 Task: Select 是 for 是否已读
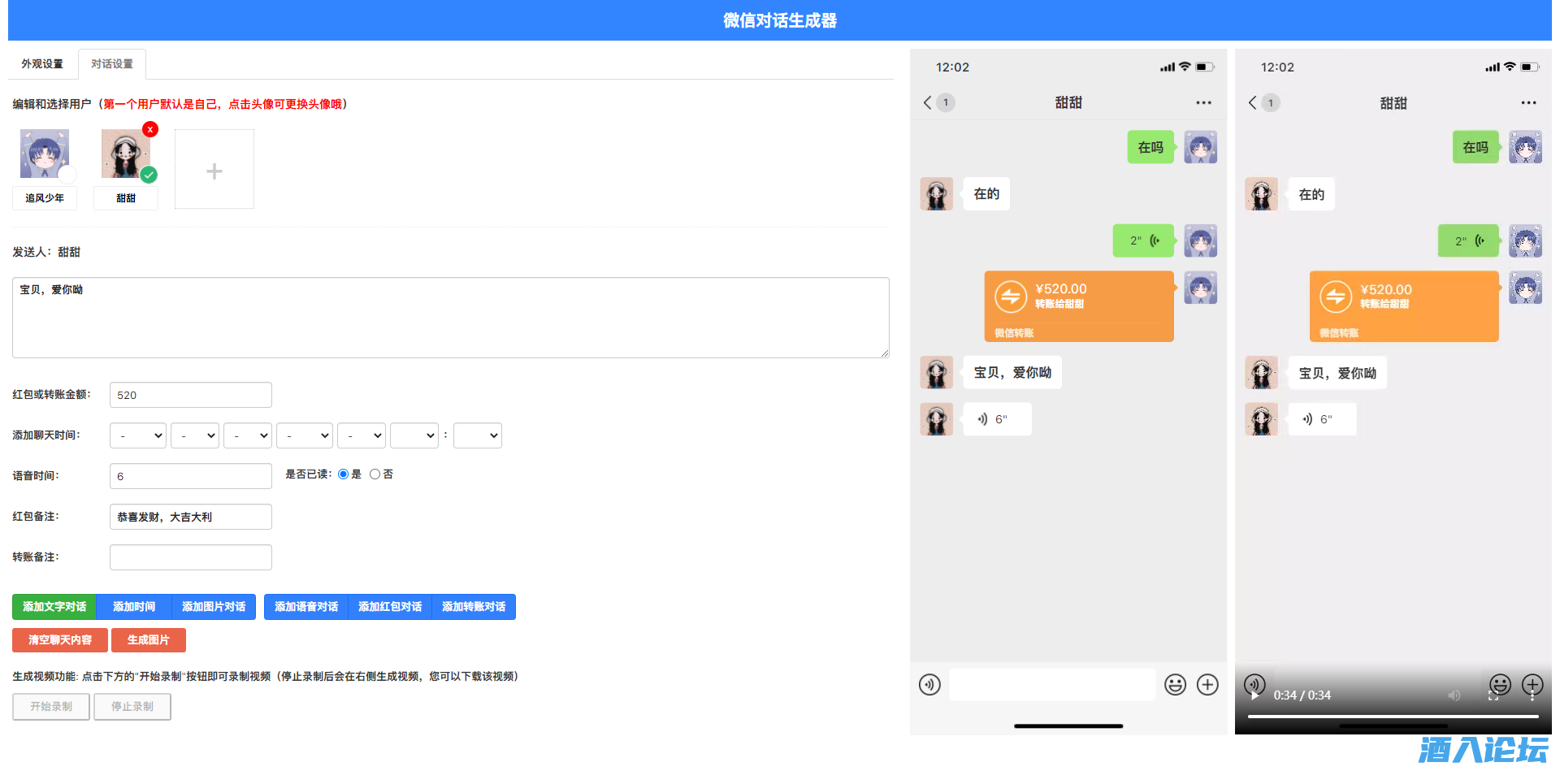point(344,474)
